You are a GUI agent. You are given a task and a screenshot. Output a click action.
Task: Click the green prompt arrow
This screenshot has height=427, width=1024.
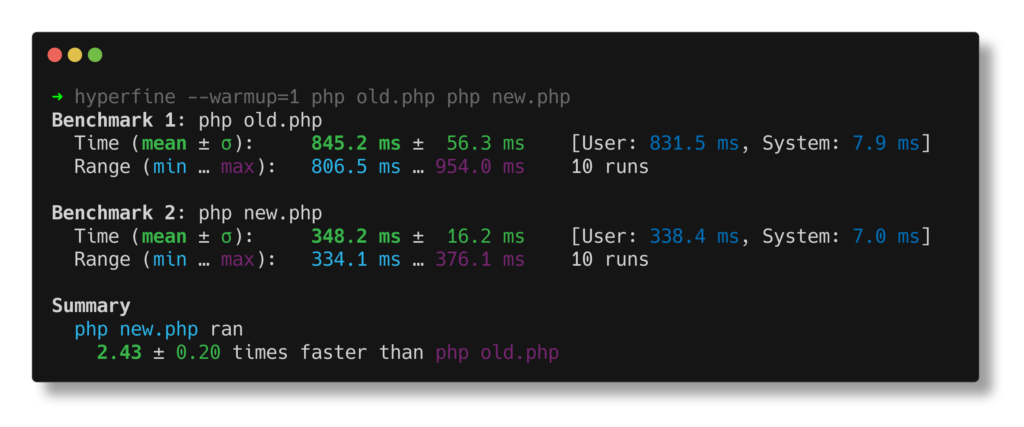57,97
